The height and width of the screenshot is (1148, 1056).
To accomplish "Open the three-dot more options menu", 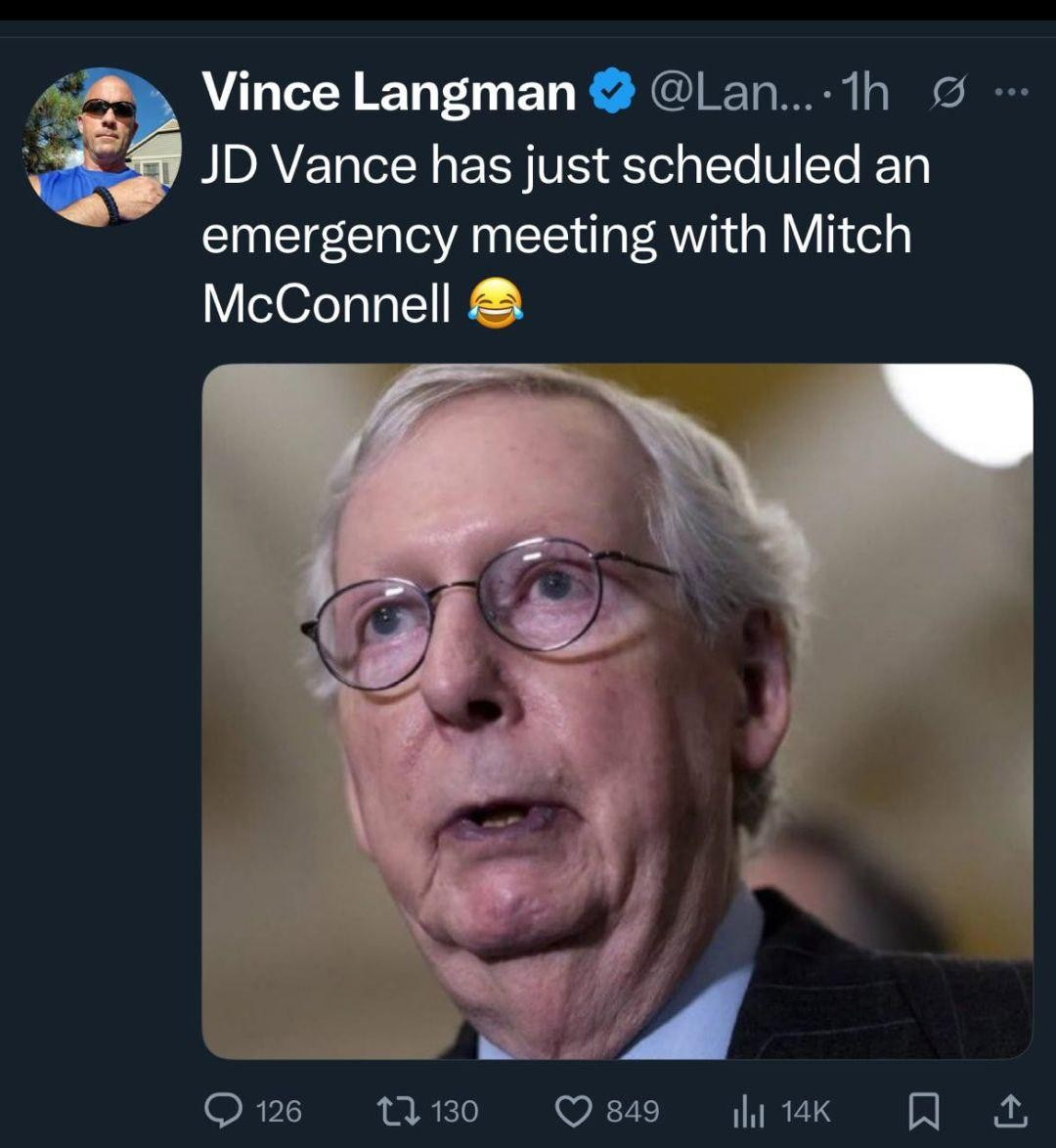I will point(1011,93).
